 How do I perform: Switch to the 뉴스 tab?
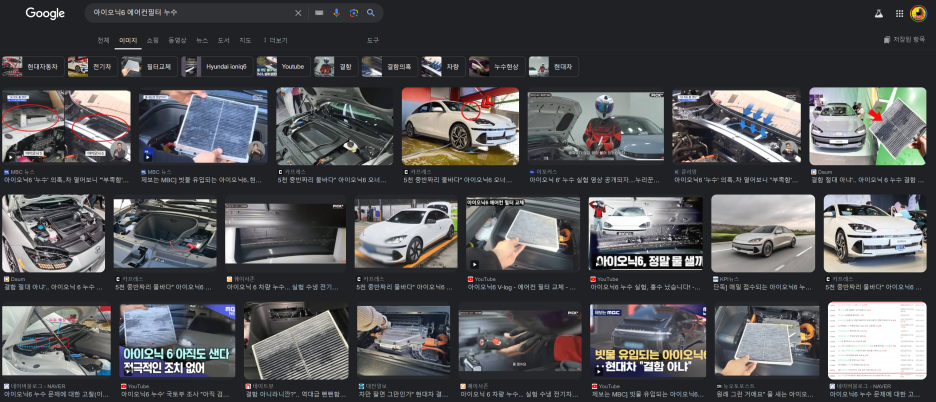pyautogui.click(x=202, y=40)
